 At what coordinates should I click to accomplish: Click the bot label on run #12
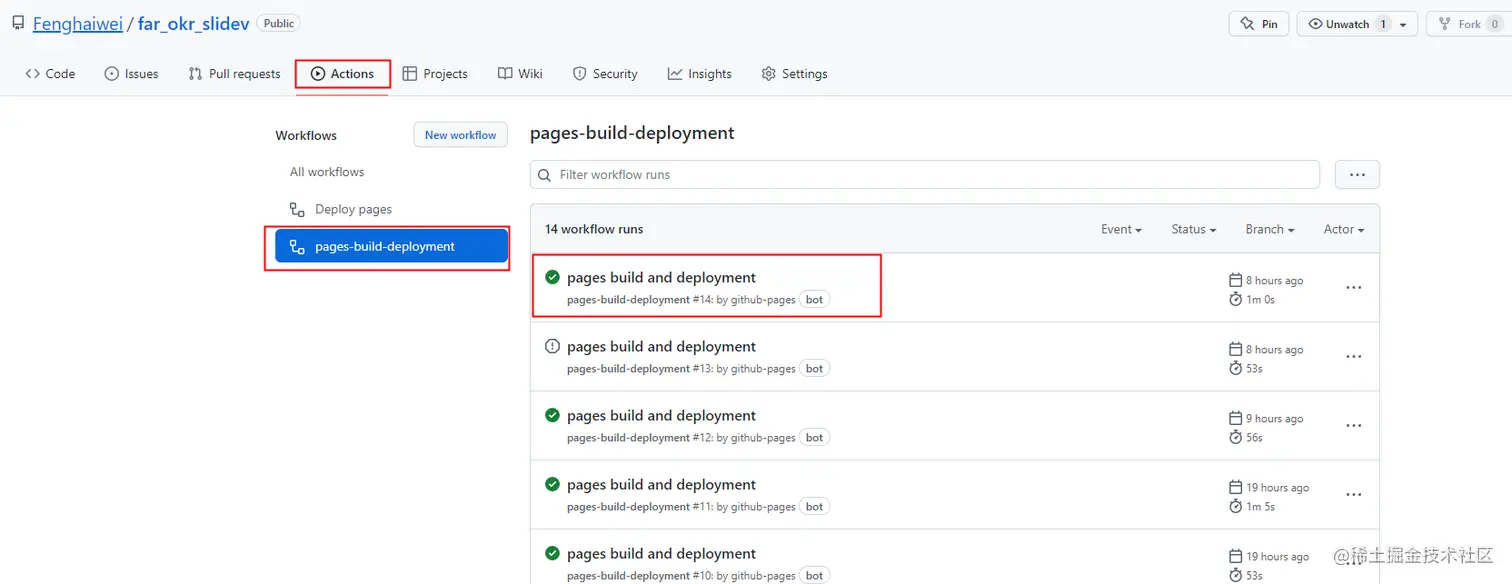coord(815,438)
